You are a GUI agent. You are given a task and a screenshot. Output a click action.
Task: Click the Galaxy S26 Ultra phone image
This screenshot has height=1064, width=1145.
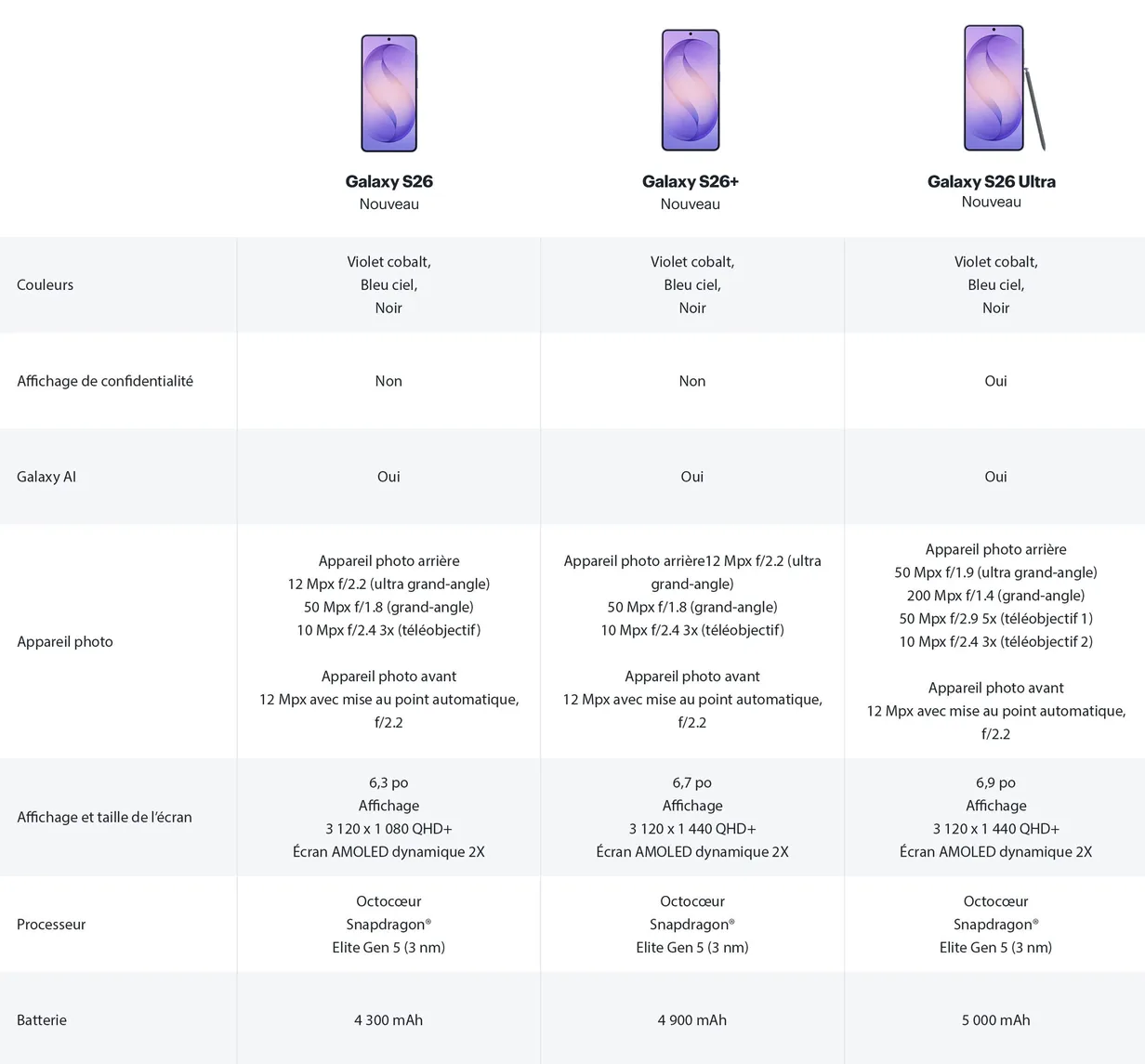tap(993, 88)
